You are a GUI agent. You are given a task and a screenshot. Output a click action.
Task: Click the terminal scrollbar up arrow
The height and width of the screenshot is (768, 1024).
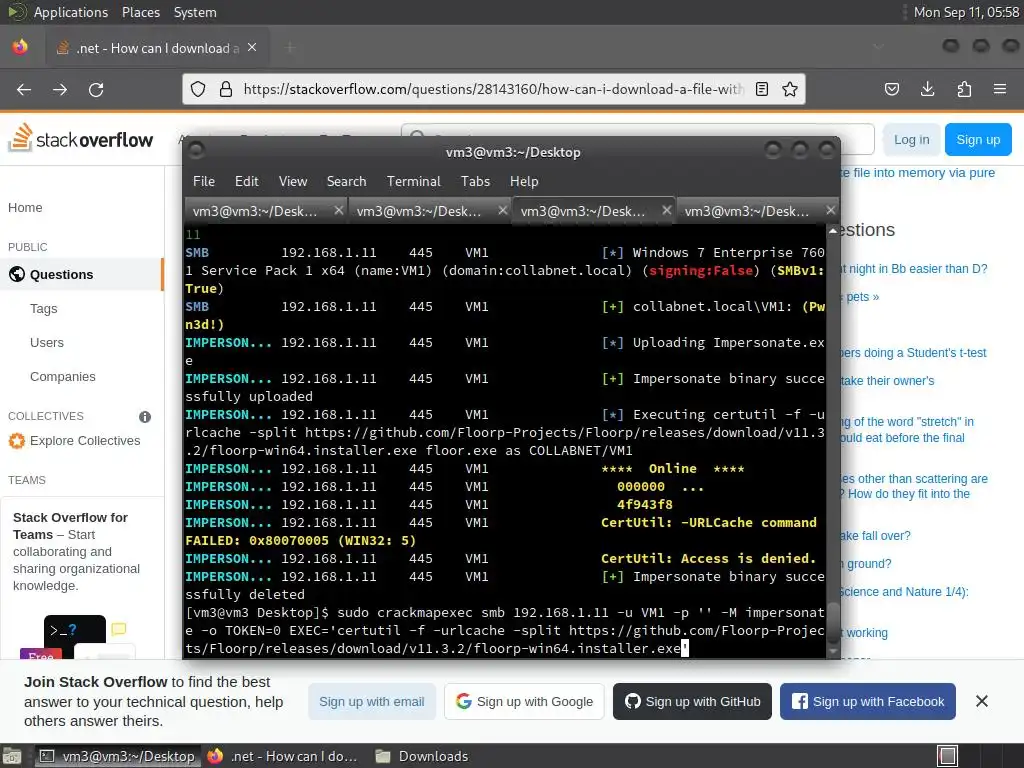click(x=833, y=231)
